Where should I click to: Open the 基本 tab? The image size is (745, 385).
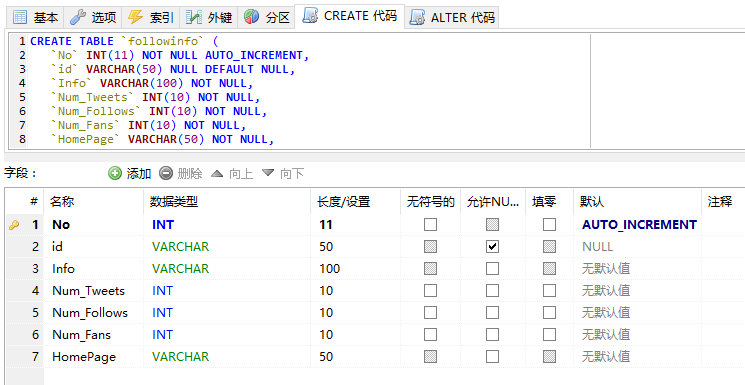pos(35,18)
